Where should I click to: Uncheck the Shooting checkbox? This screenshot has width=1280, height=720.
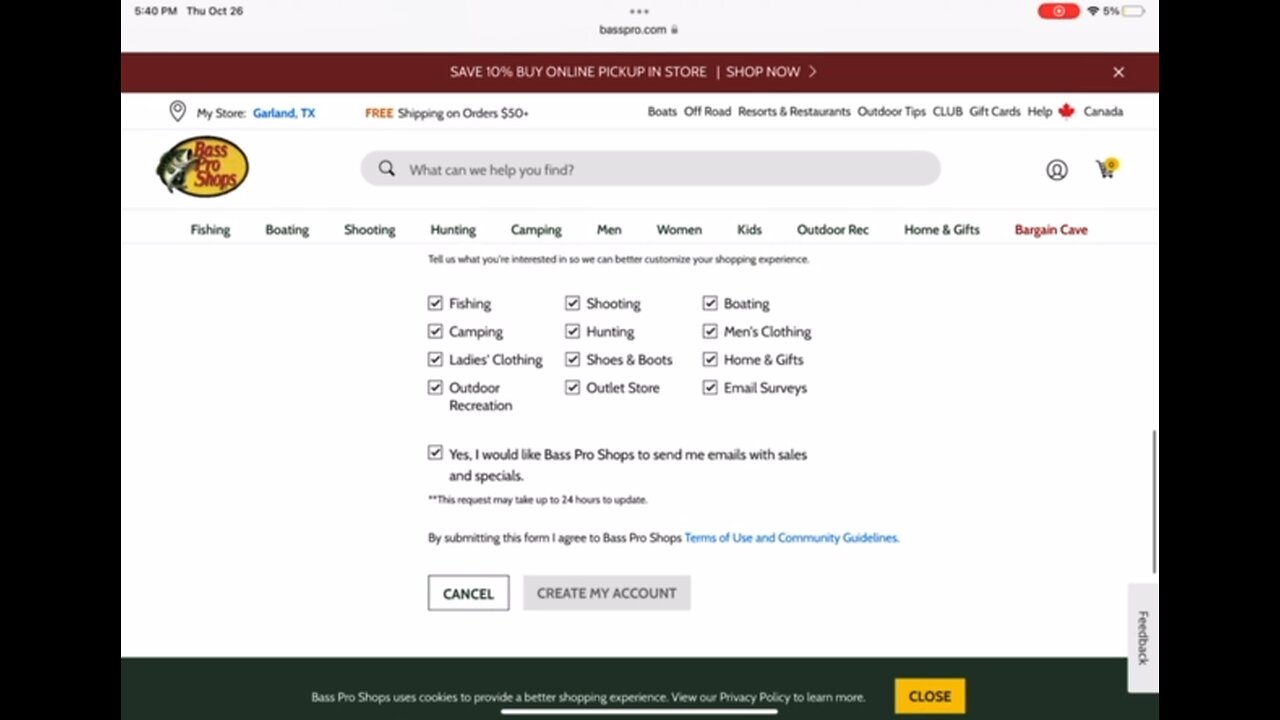click(572, 303)
